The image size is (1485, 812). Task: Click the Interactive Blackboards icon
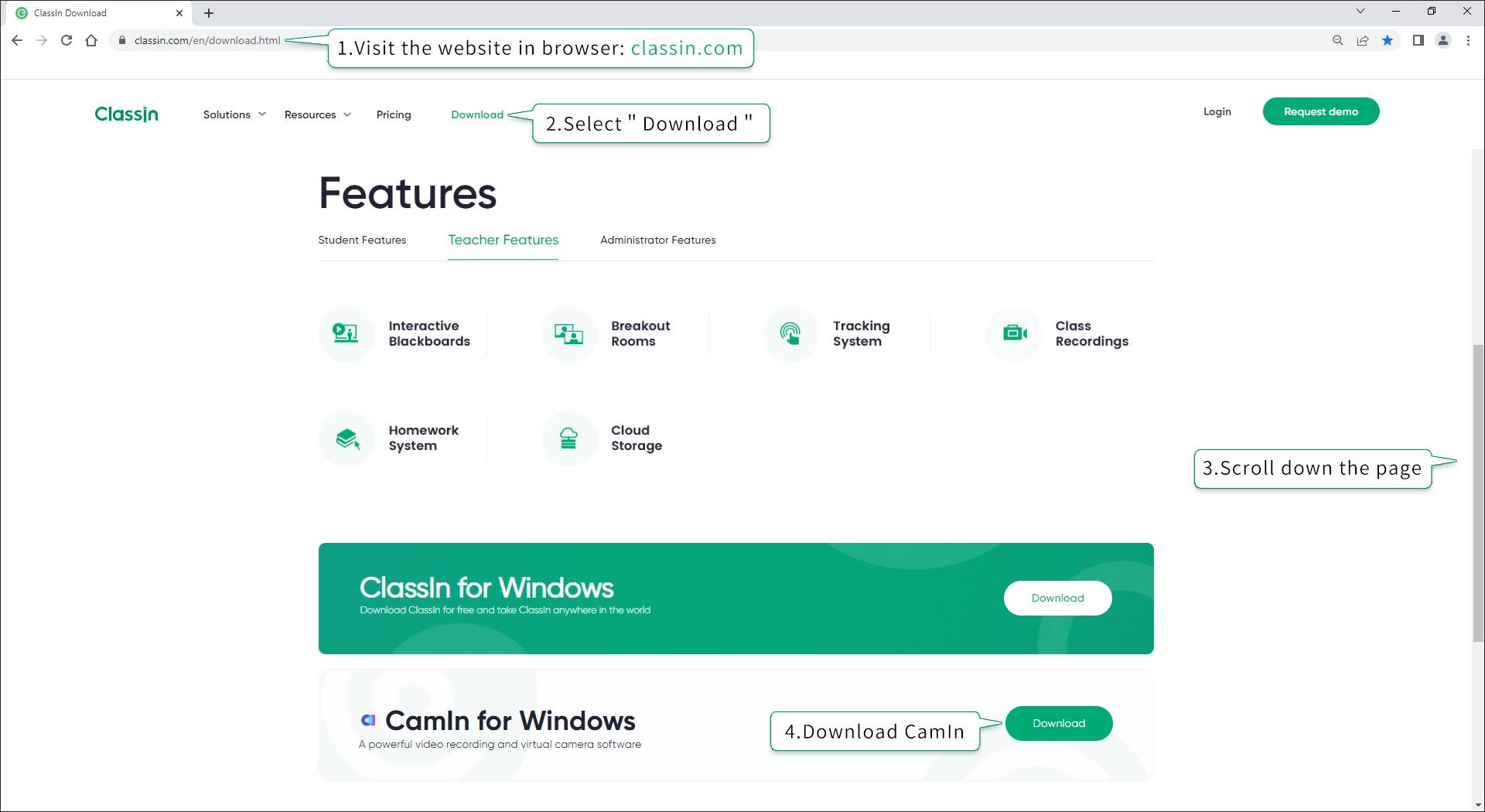(x=345, y=333)
